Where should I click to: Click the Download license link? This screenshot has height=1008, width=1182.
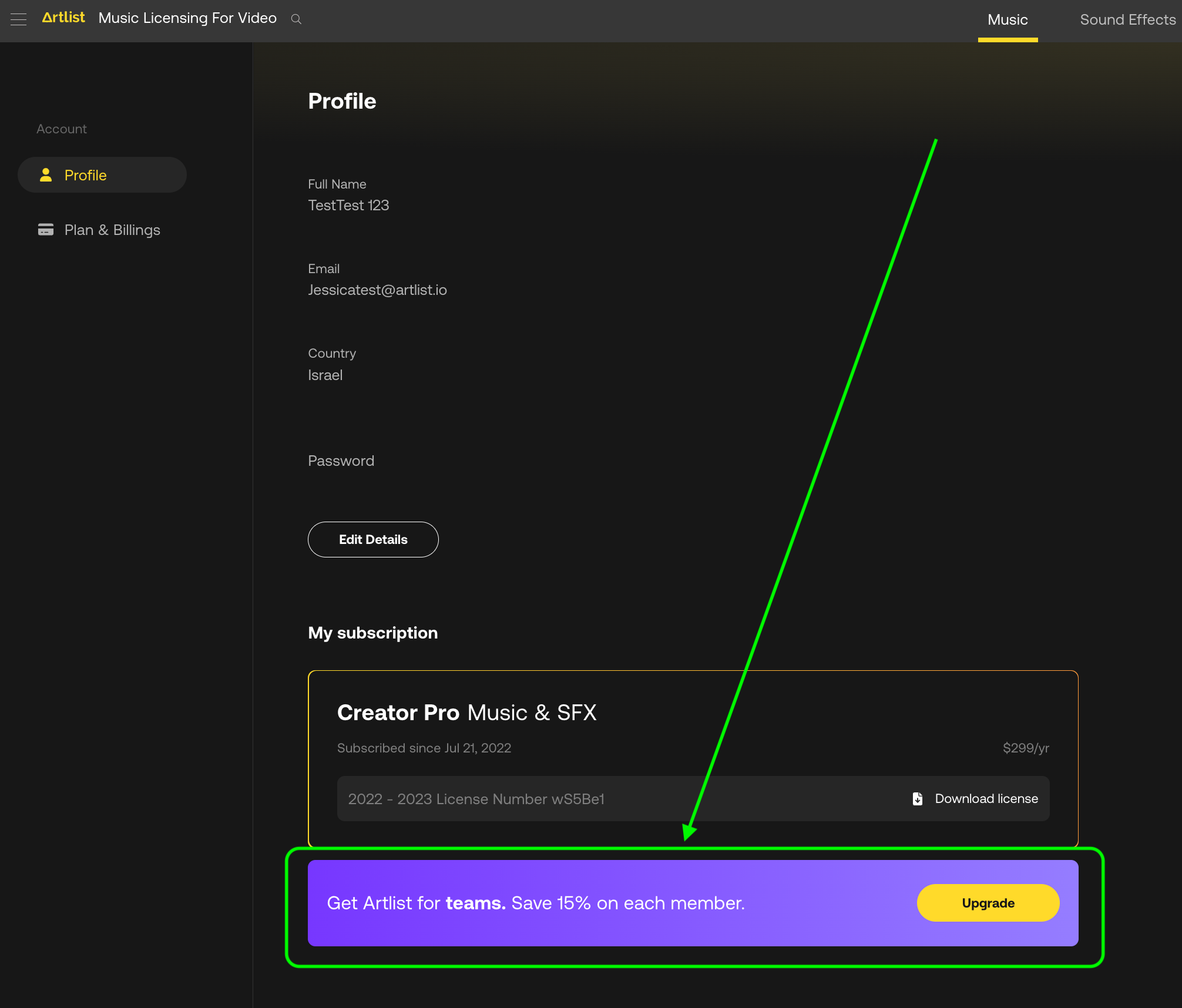point(986,799)
